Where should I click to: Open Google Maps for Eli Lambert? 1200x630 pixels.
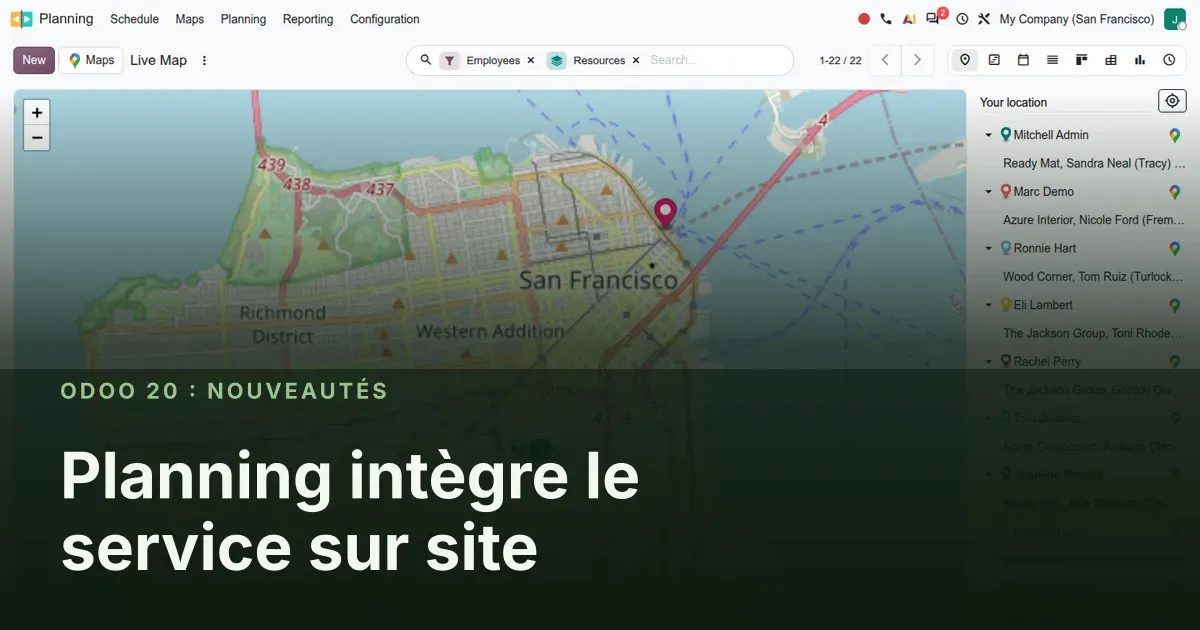1175,305
